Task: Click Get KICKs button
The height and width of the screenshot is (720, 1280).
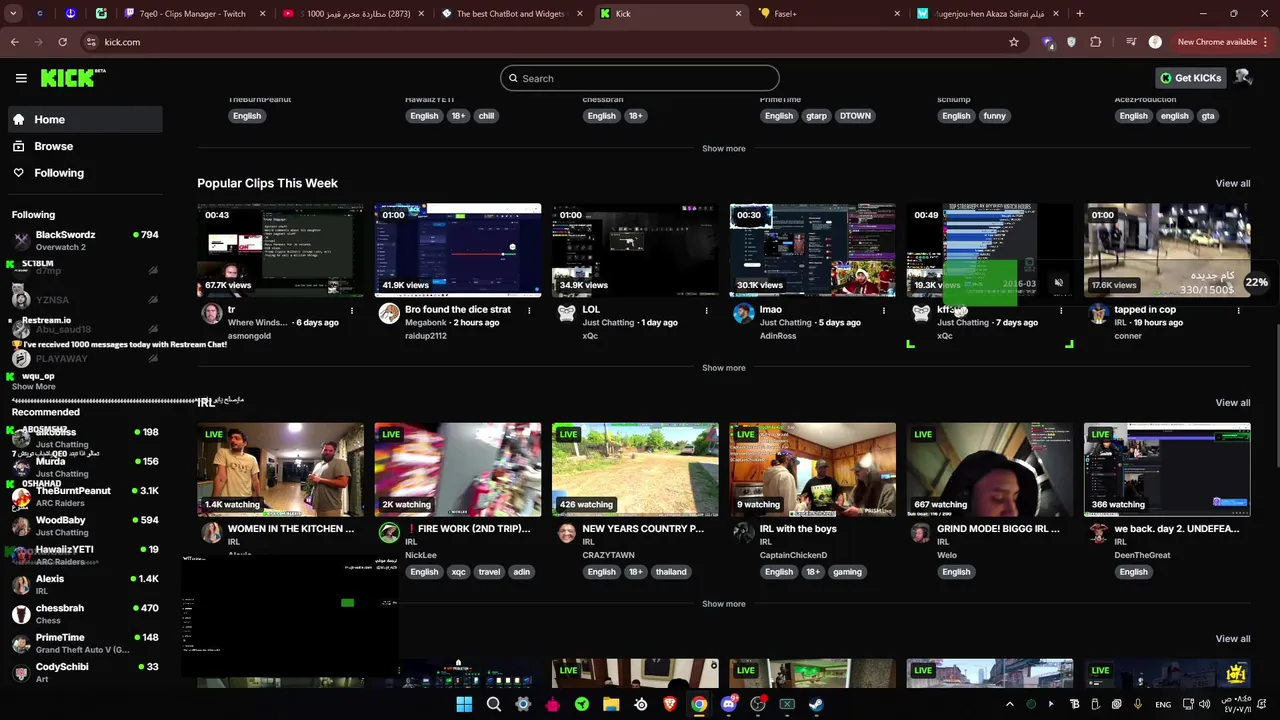Action: click(x=1190, y=78)
